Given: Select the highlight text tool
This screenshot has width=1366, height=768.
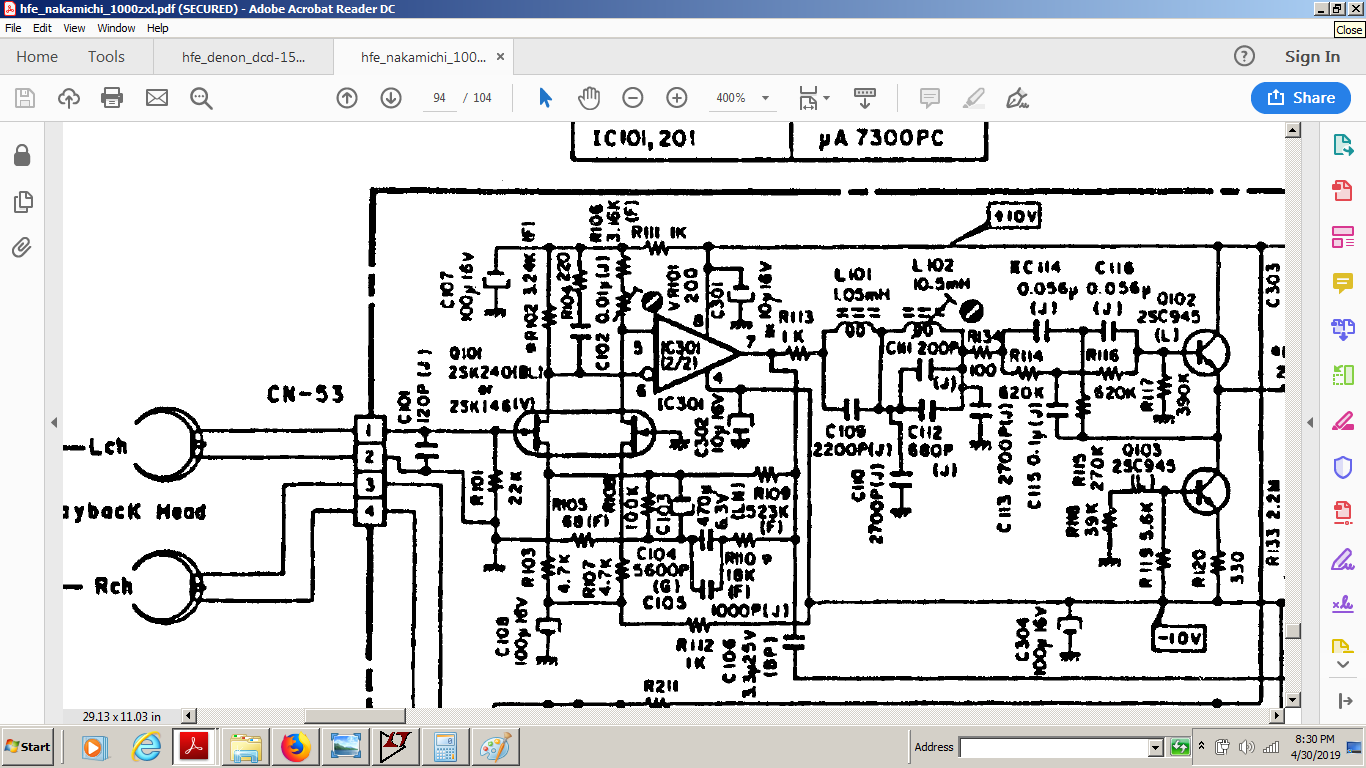Looking at the screenshot, I should coord(973,98).
